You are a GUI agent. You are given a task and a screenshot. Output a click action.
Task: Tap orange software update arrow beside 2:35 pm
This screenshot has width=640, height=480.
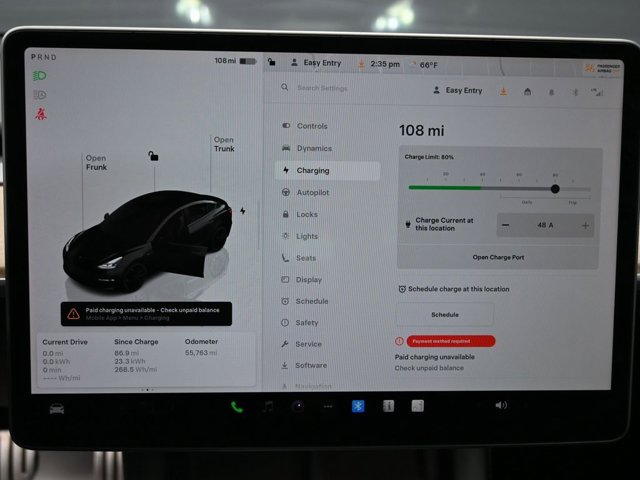(x=361, y=64)
